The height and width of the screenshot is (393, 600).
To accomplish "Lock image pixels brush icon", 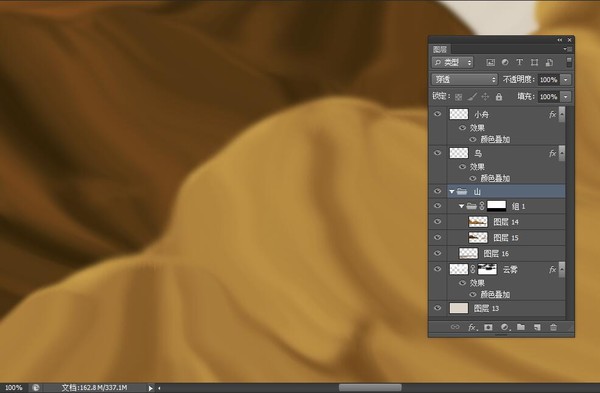I will 472,97.
